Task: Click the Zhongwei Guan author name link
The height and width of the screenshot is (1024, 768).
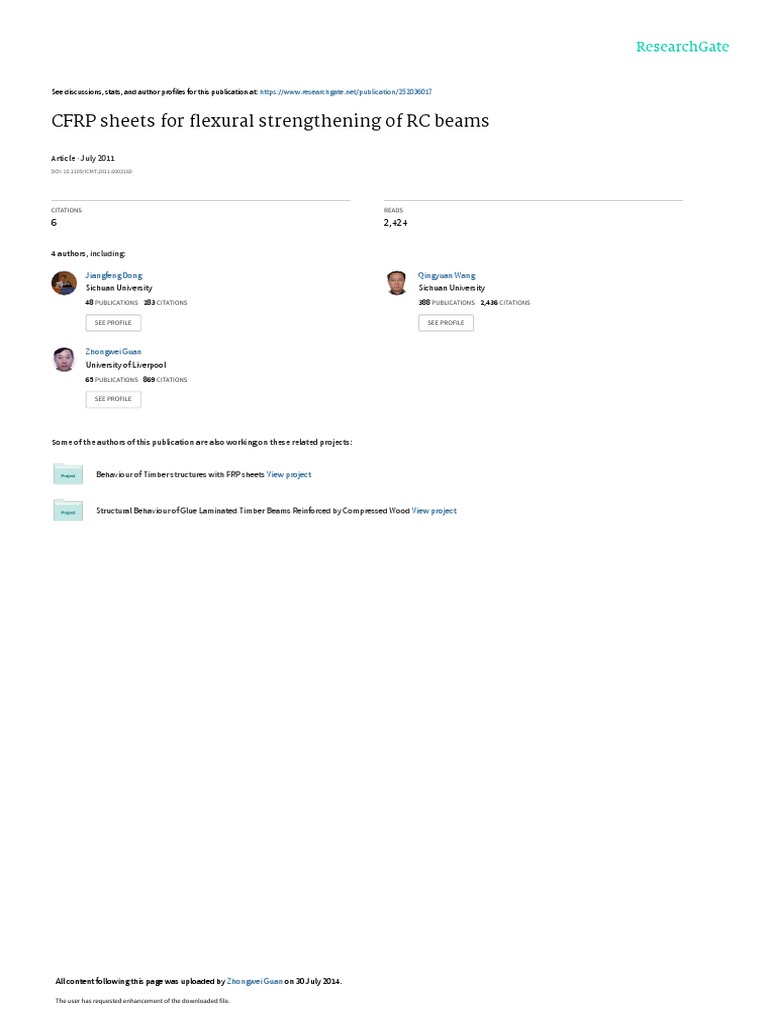Action: point(113,351)
